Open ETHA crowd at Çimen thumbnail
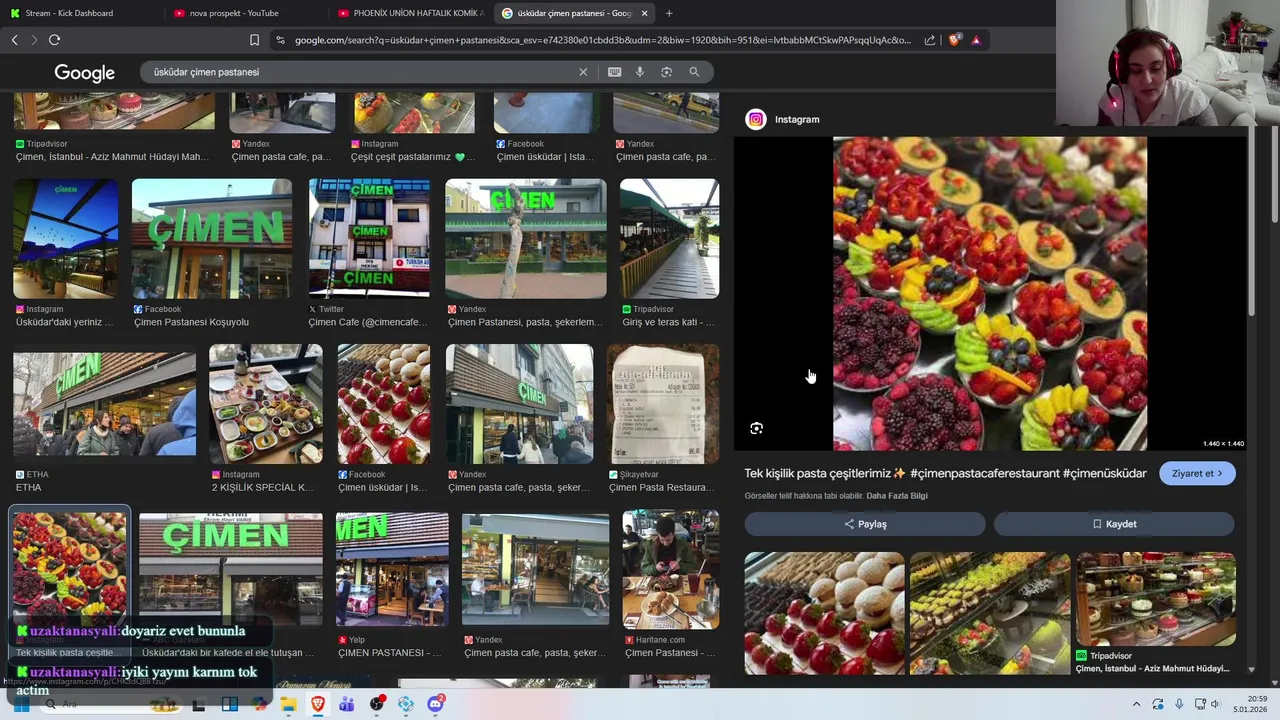1280x720 pixels. (x=104, y=404)
